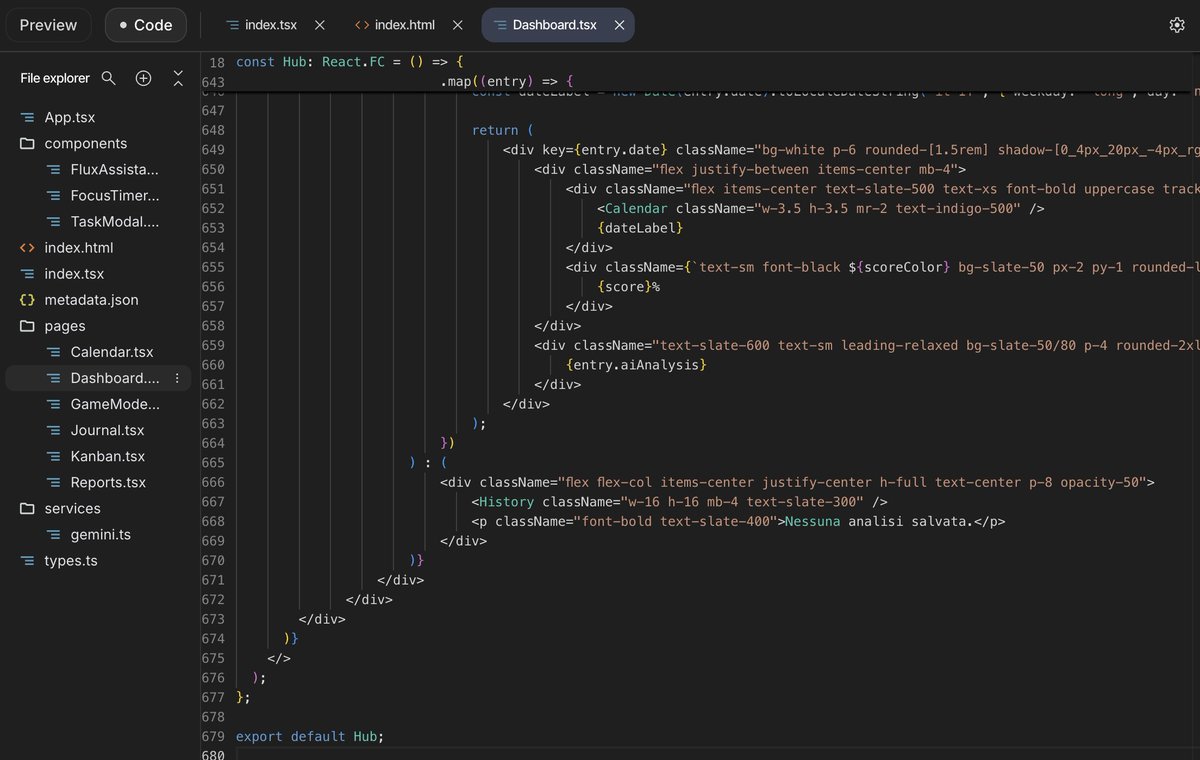Close the index.html tab

(457, 25)
